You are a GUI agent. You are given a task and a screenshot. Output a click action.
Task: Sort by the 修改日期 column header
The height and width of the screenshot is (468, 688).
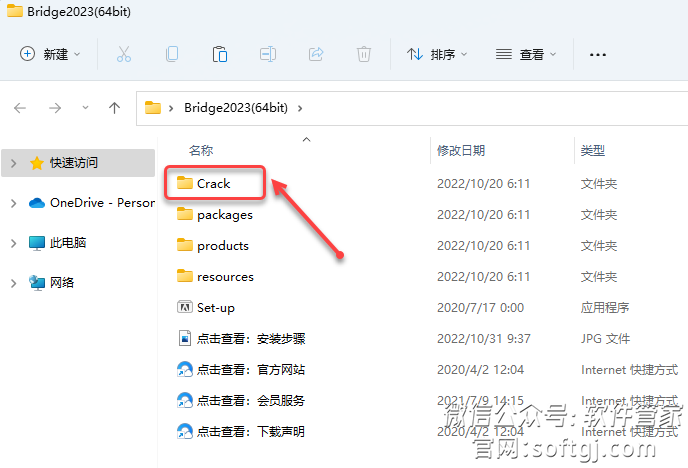click(461, 150)
